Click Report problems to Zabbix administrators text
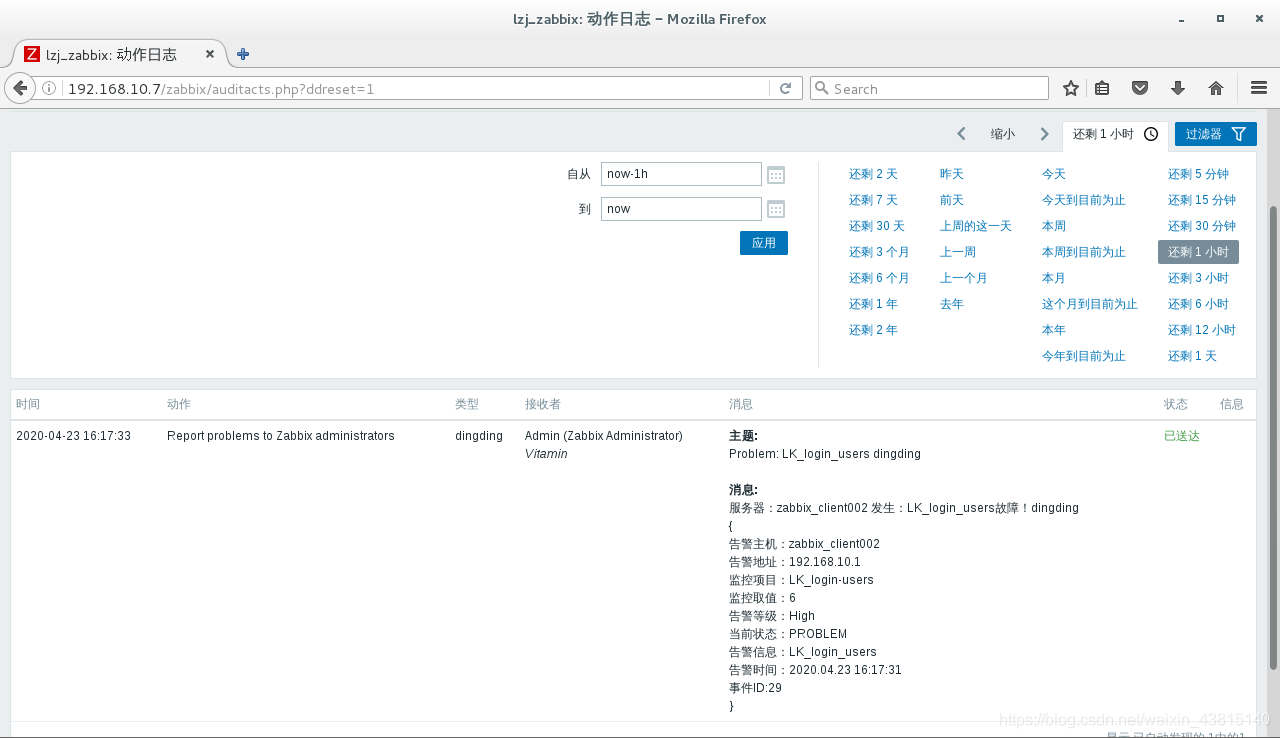The image size is (1280, 738). pyautogui.click(x=281, y=436)
